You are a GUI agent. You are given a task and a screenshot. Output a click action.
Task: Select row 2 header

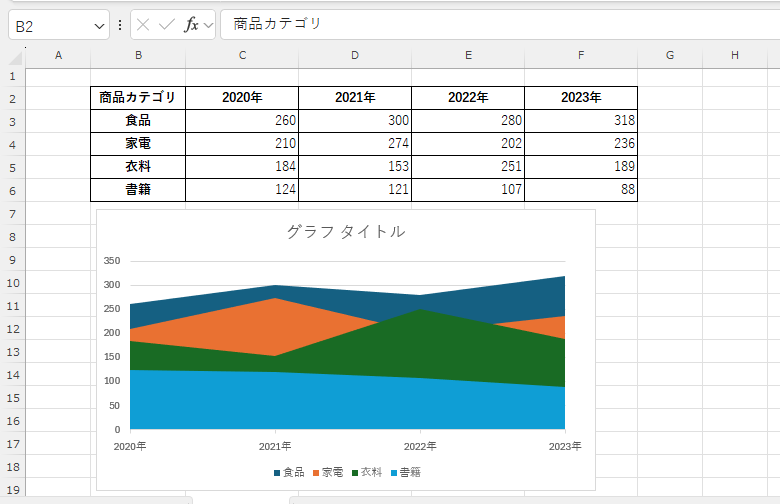pos(12,99)
